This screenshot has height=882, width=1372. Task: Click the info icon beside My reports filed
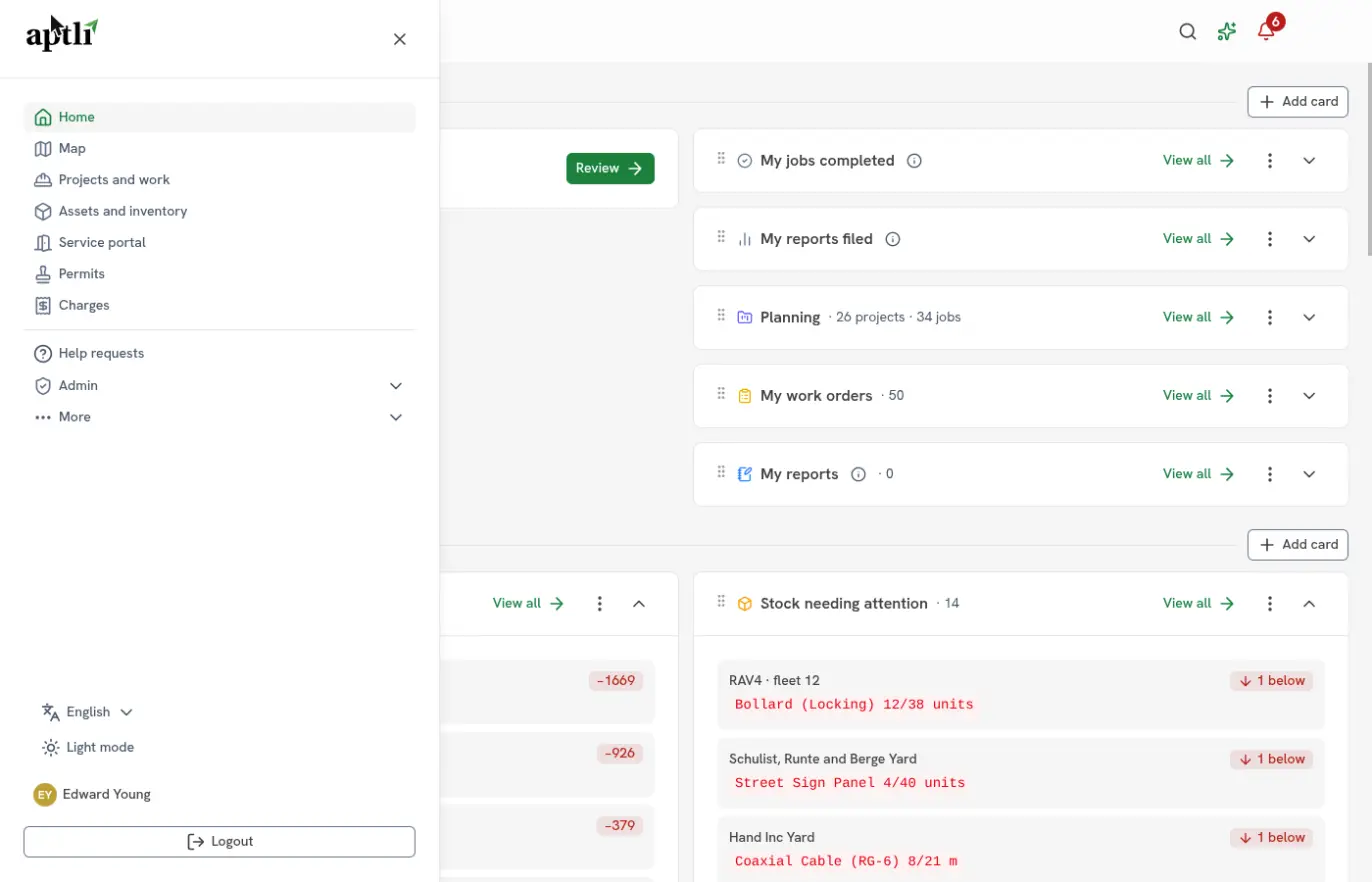click(893, 239)
